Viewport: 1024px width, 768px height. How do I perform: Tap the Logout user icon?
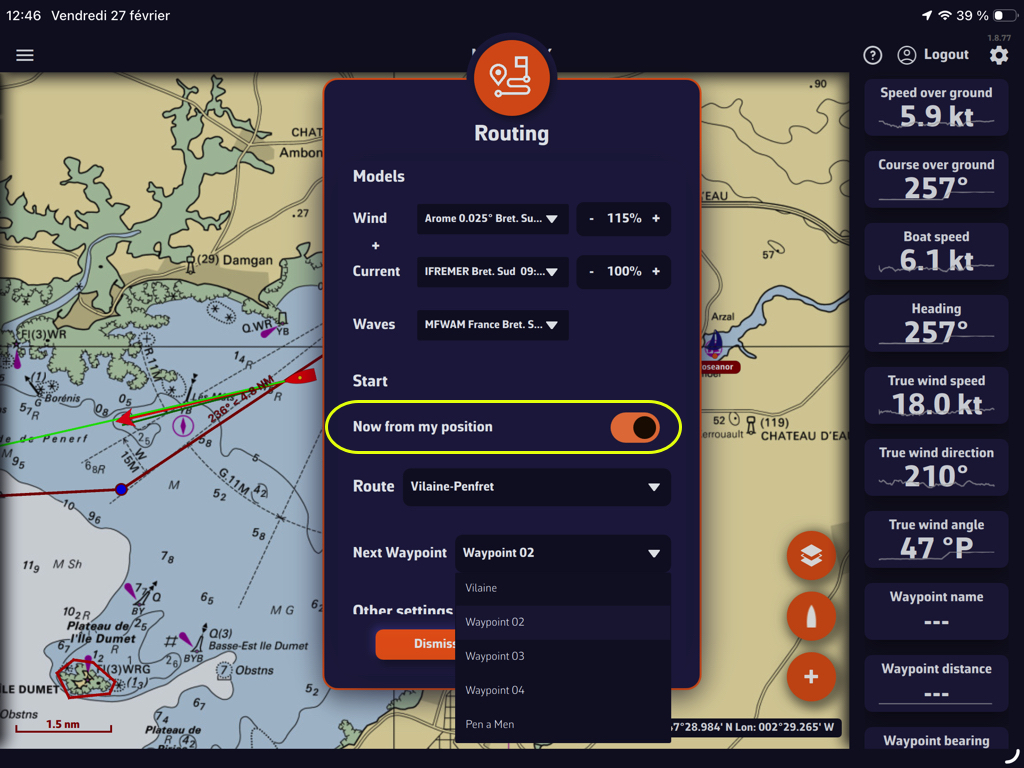pos(907,55)
